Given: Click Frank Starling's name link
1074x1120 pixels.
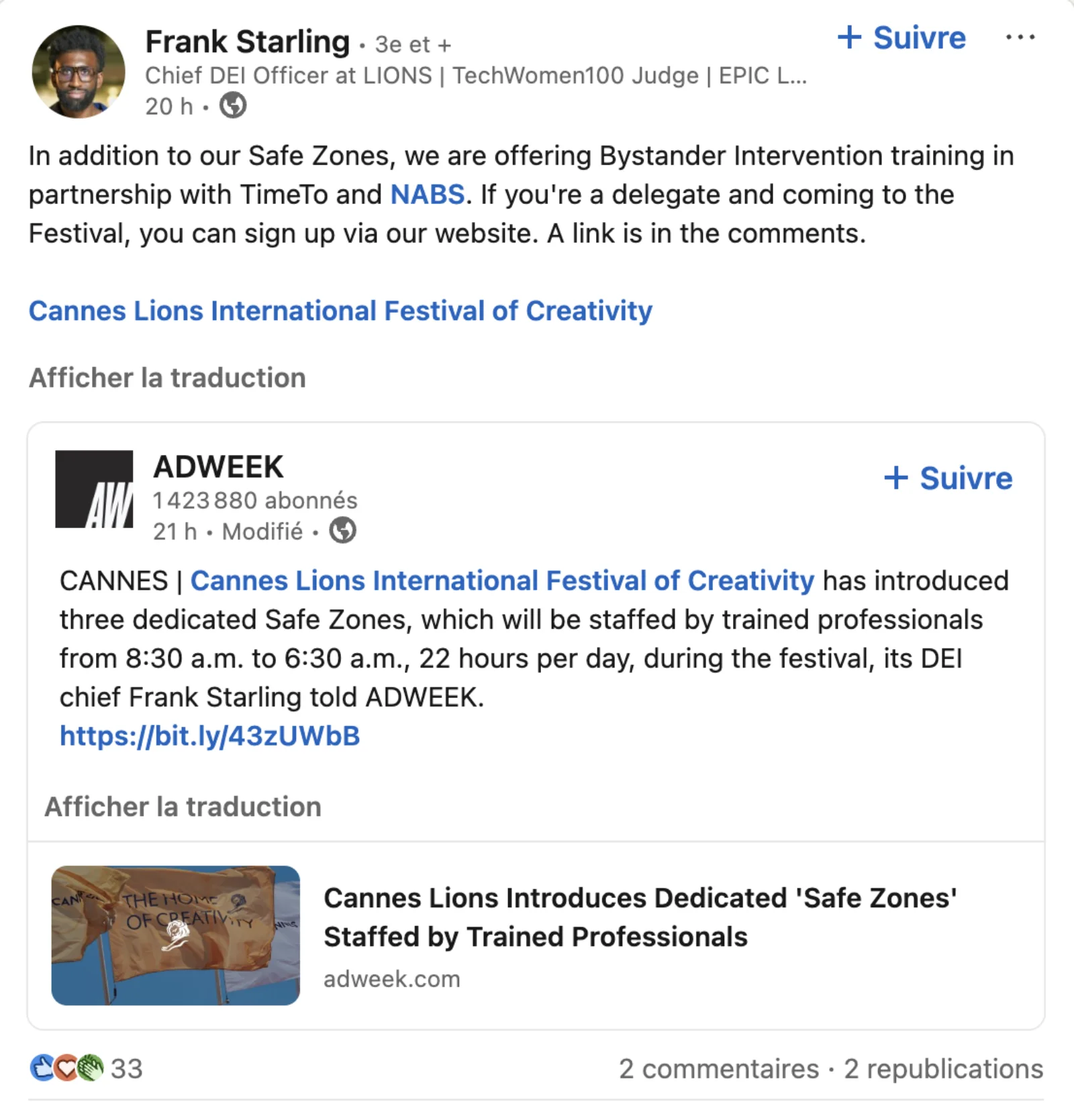Looking at the screenshot, I should point(248,42).
